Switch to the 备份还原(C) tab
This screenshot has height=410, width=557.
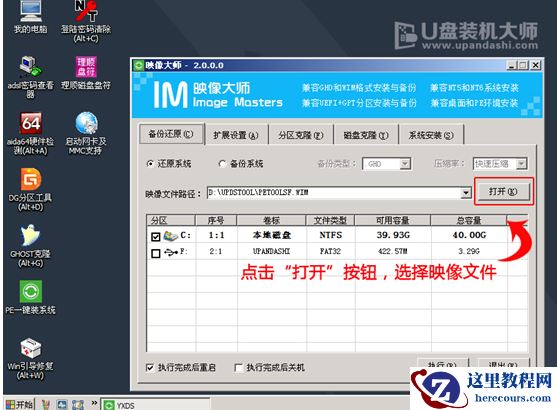click(171, 134)
